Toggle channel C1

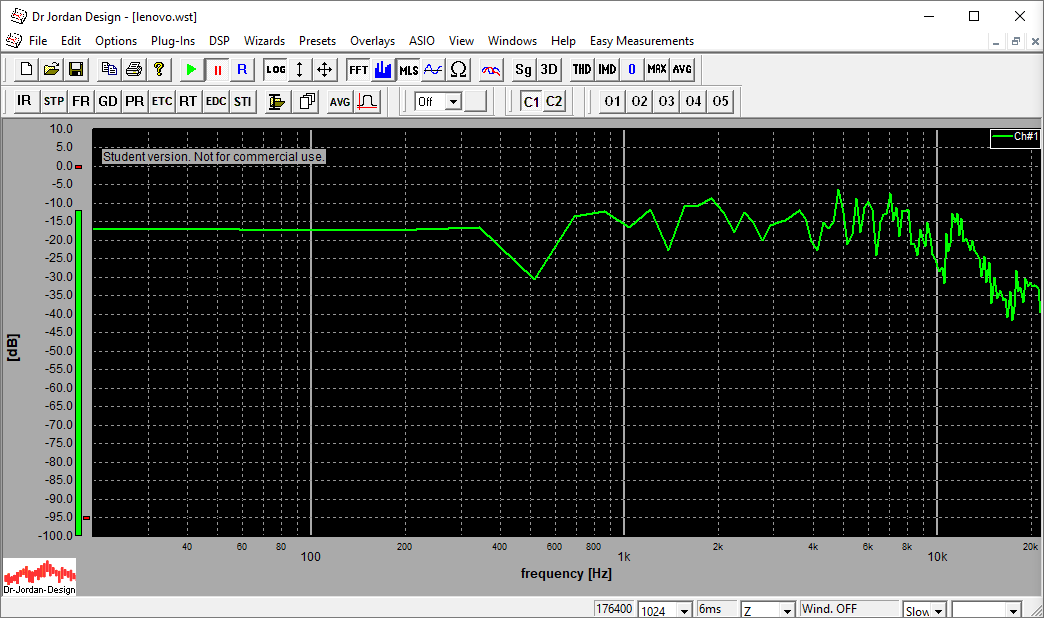pyautogui.click(x=531, y=101)
